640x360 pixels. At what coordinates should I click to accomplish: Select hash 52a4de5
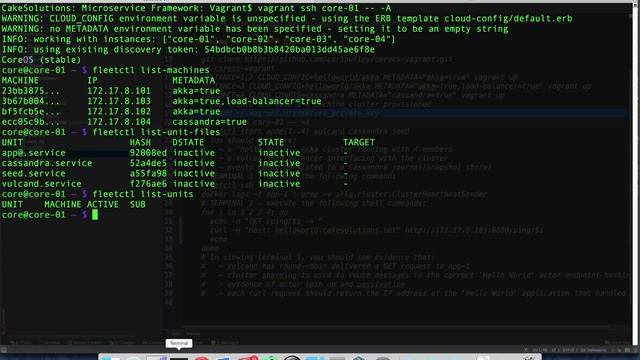[148, 163]
